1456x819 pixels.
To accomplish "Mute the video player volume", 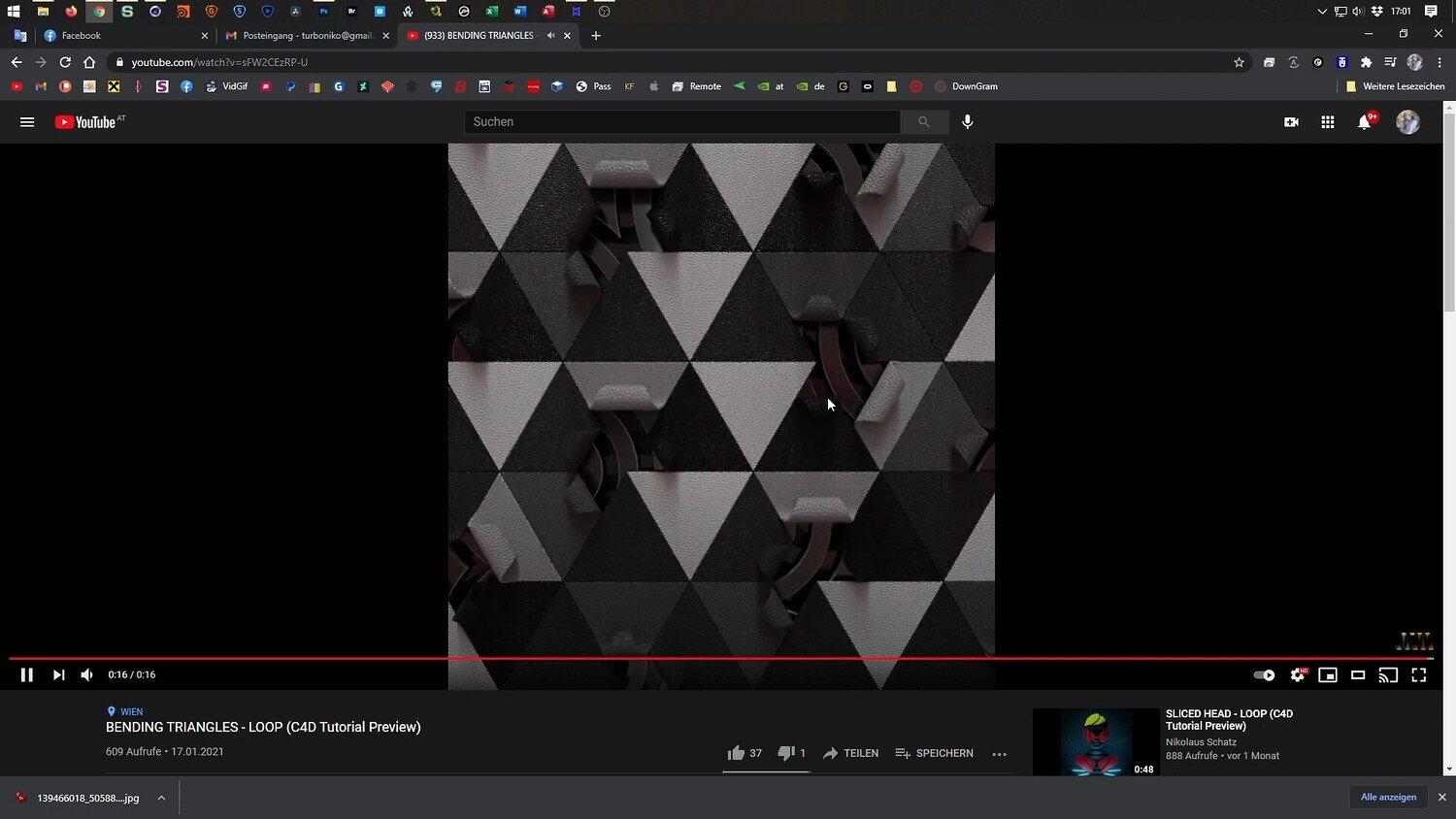I will 86,674.
